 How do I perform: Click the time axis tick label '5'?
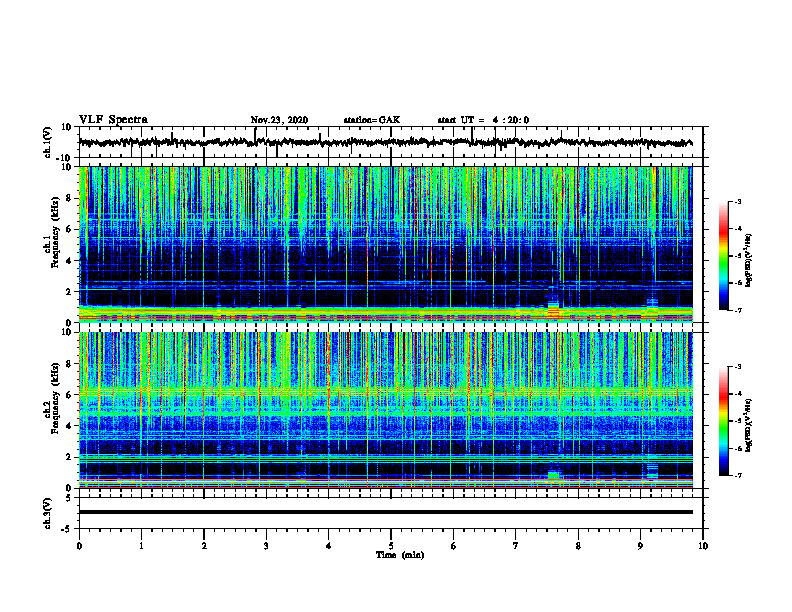click(x=390, y=546)
